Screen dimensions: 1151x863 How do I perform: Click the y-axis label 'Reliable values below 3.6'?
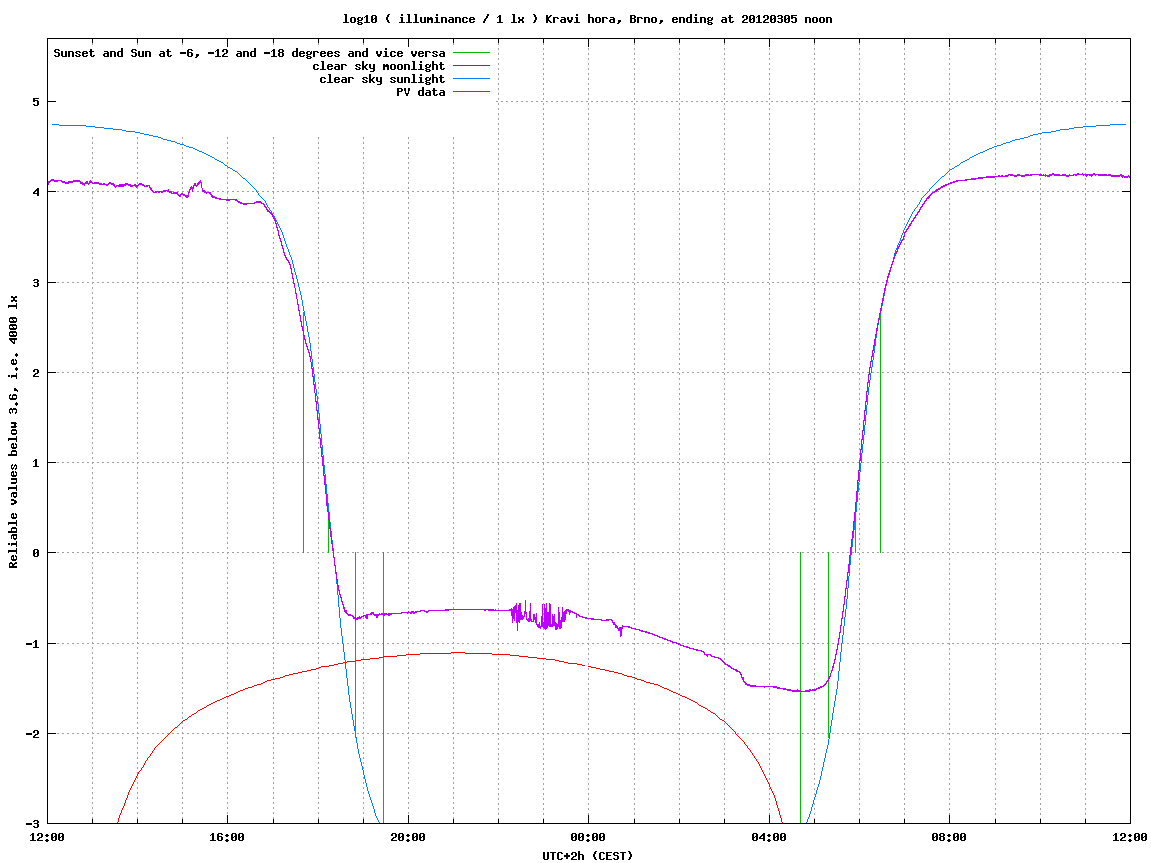coord(13,432)
